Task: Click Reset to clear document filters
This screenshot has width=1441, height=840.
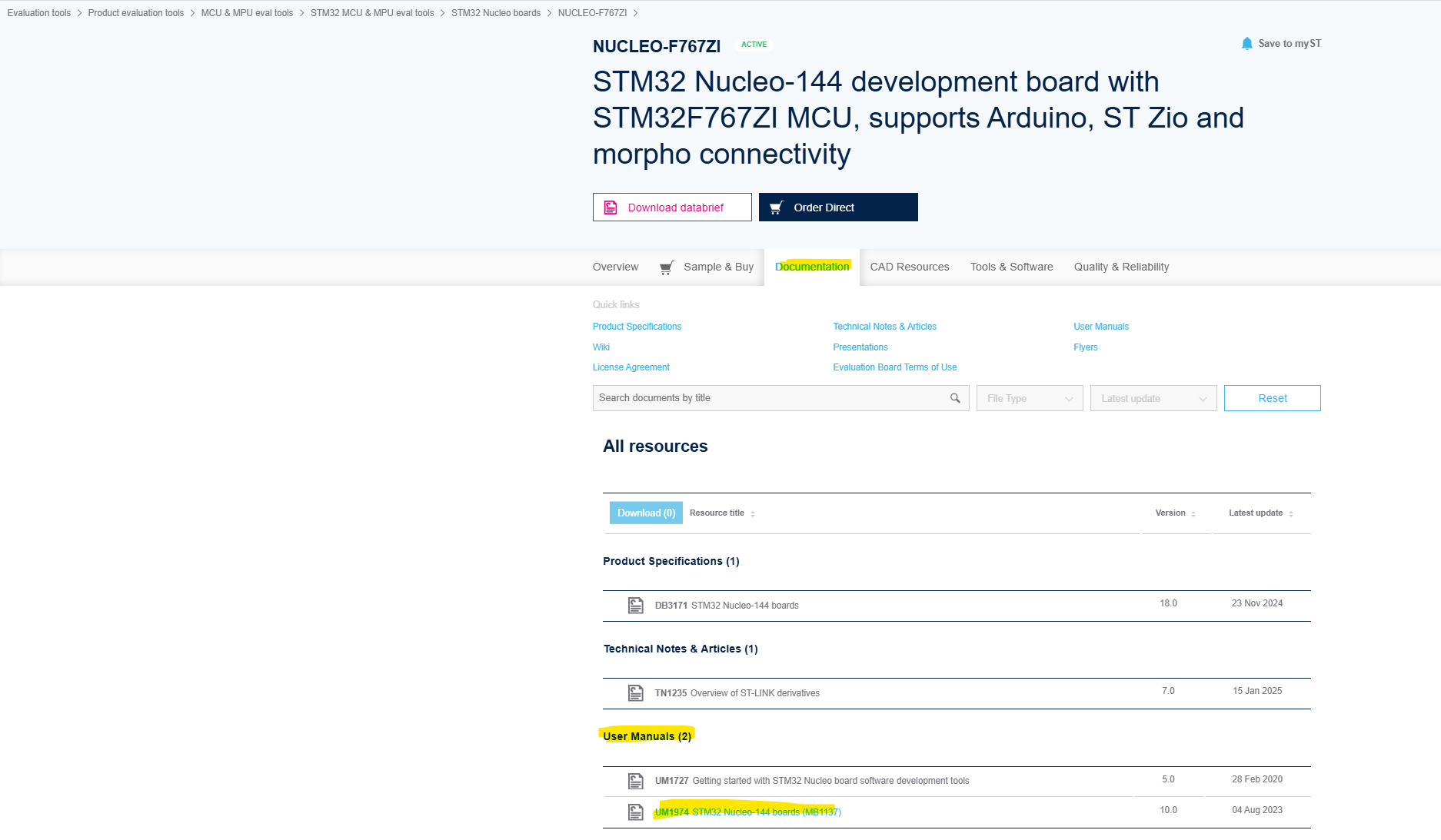Action: [x=1272, y=398]
